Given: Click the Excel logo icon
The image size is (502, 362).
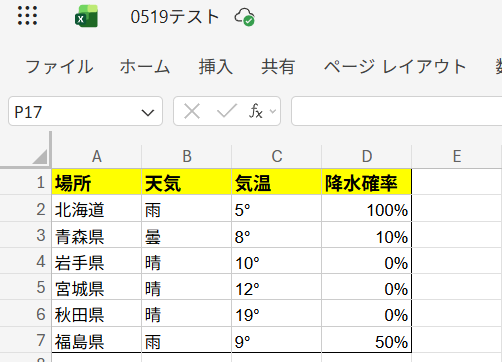Looking at the screenshot, I should [86, 16].
